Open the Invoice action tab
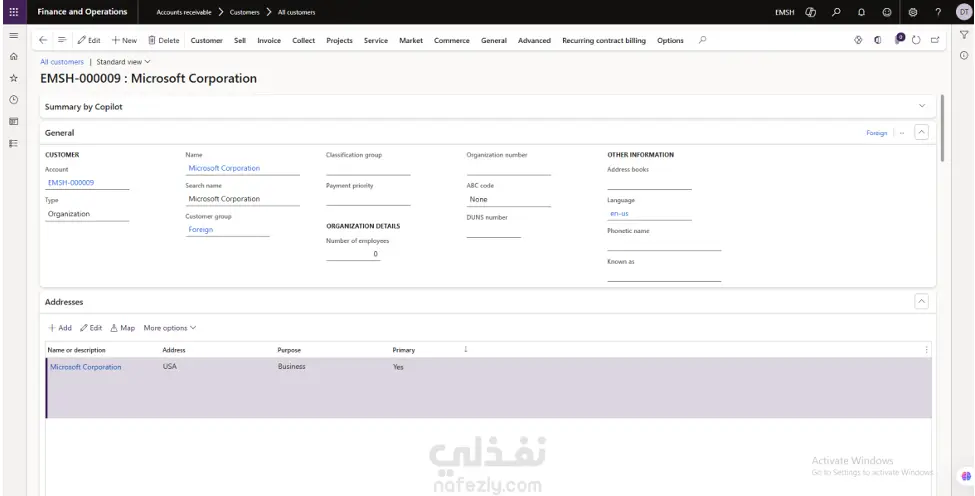Viewport: 975px width, 496px height. click(269, 40)
